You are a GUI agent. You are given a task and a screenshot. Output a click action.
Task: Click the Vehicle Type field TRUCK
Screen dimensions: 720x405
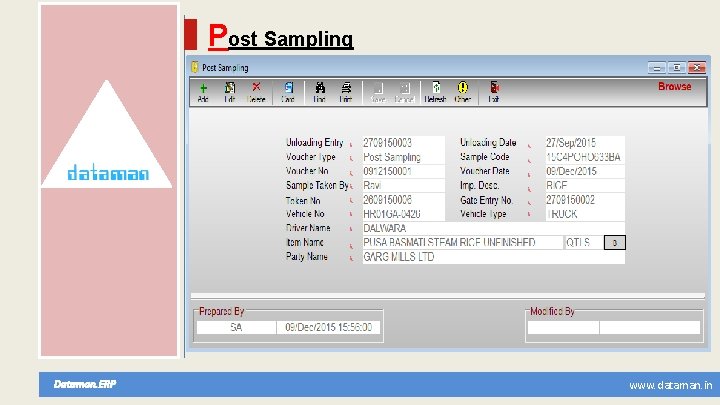pos(585,214)
